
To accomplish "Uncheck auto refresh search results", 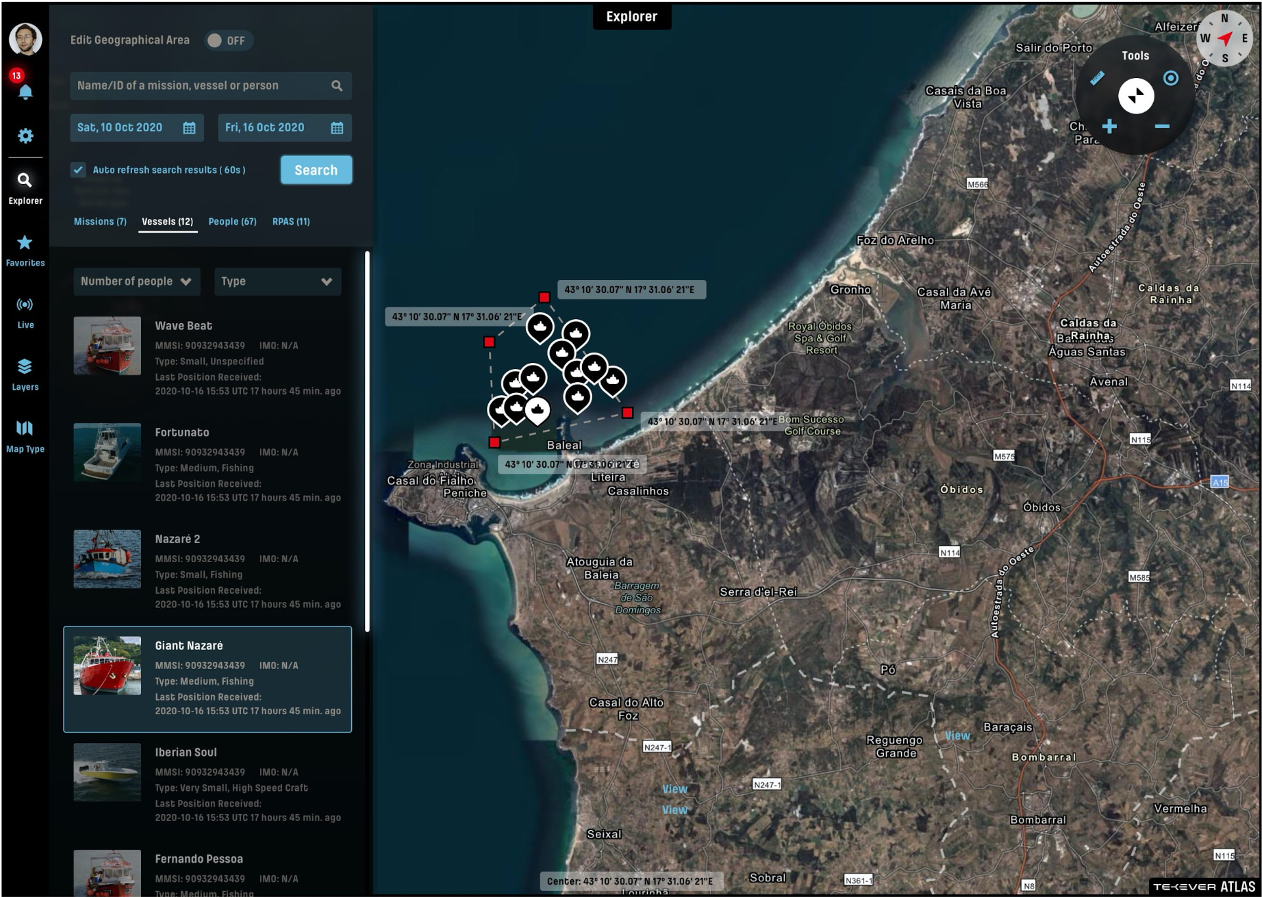I will tap(78, 169).
